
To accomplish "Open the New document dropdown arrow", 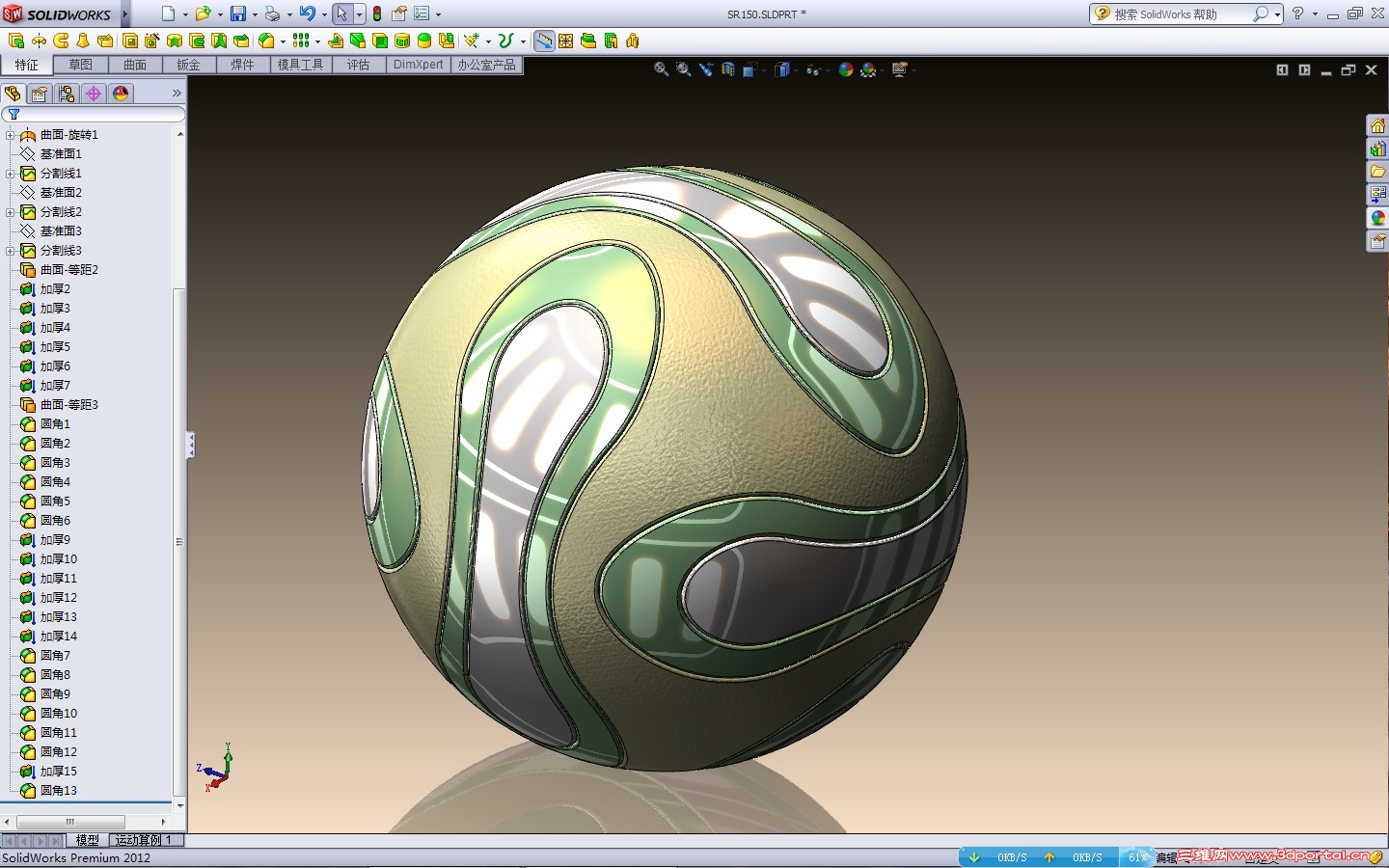I will pyautogui.click(x=185, y=14).
